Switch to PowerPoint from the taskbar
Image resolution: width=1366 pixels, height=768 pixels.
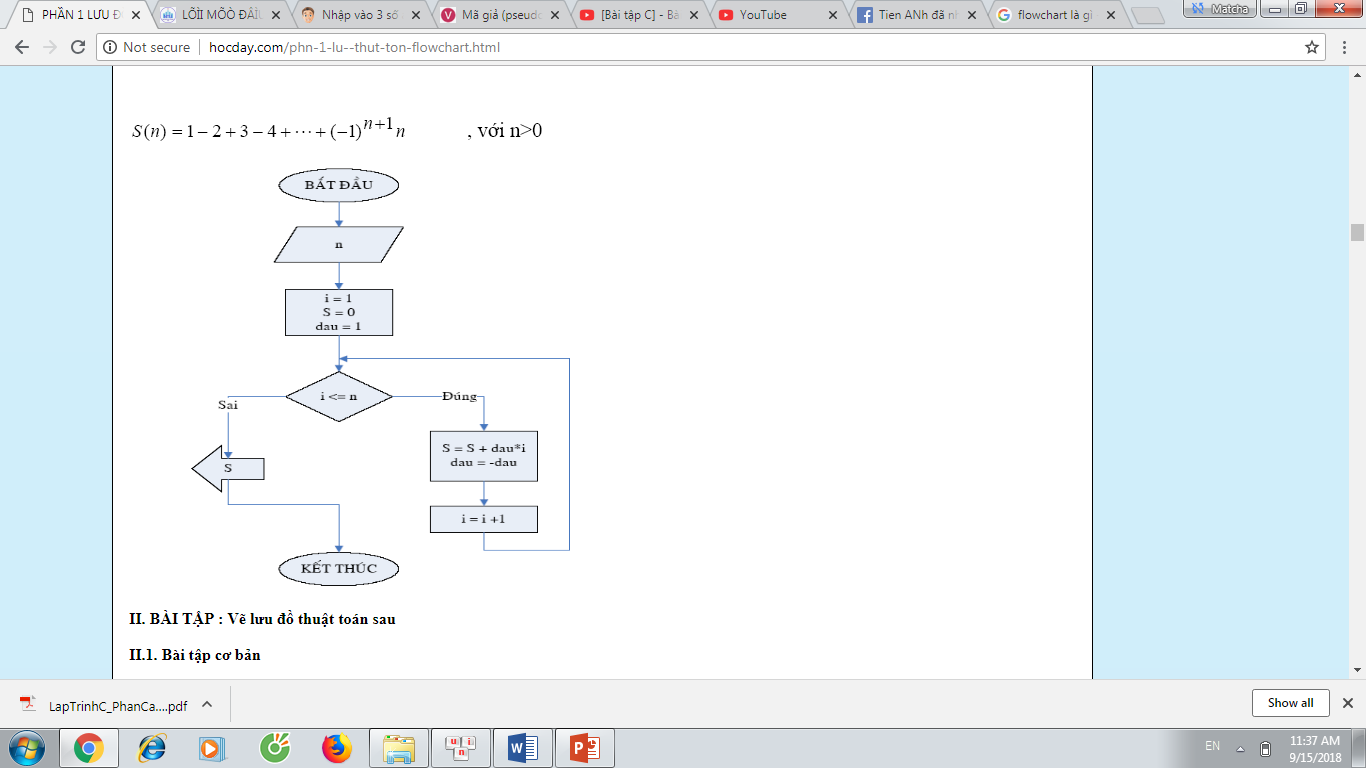click(585, 748)
